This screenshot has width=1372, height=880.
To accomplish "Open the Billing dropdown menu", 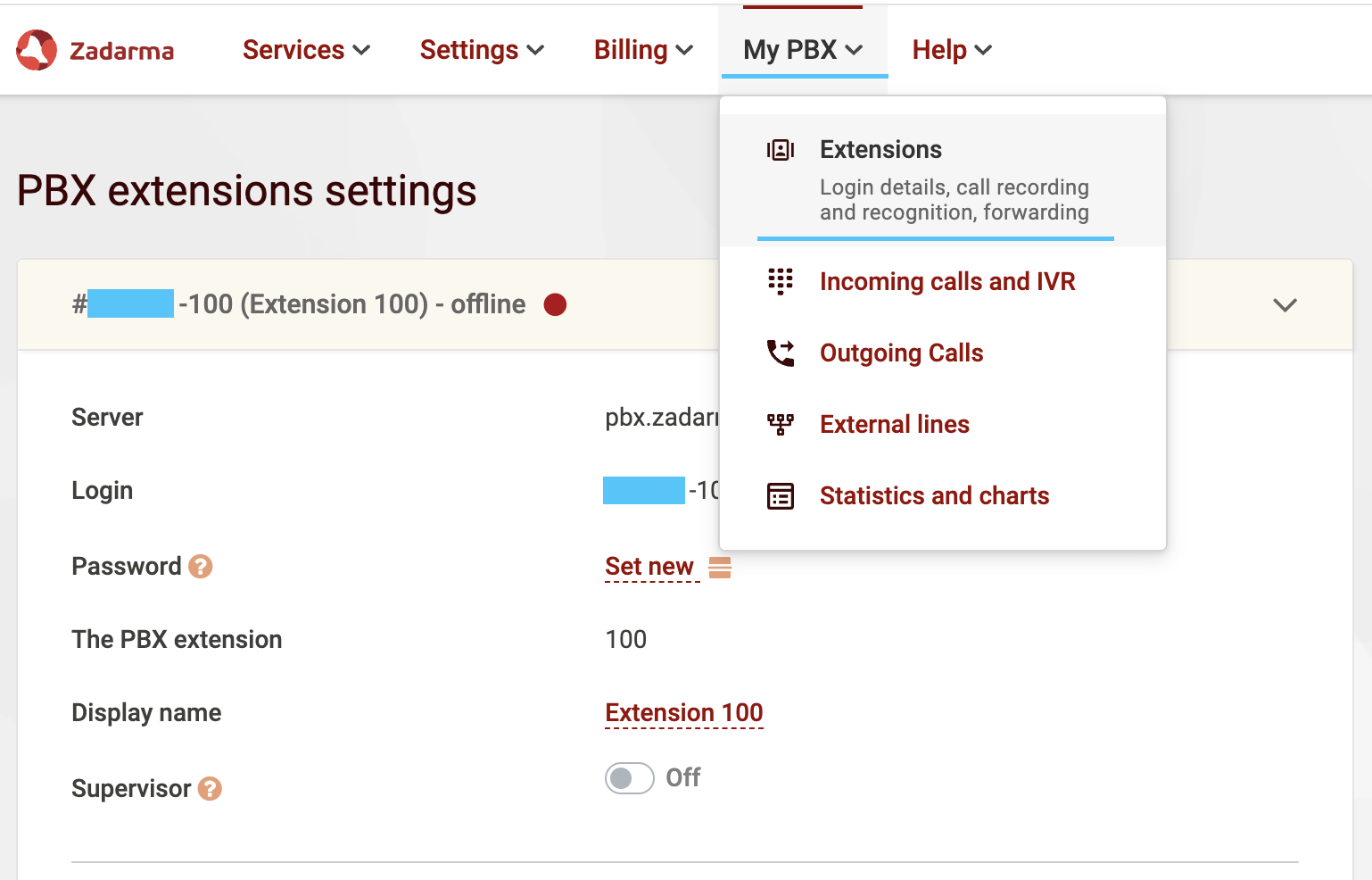I will pyautogui.click(x=643, y=50).
